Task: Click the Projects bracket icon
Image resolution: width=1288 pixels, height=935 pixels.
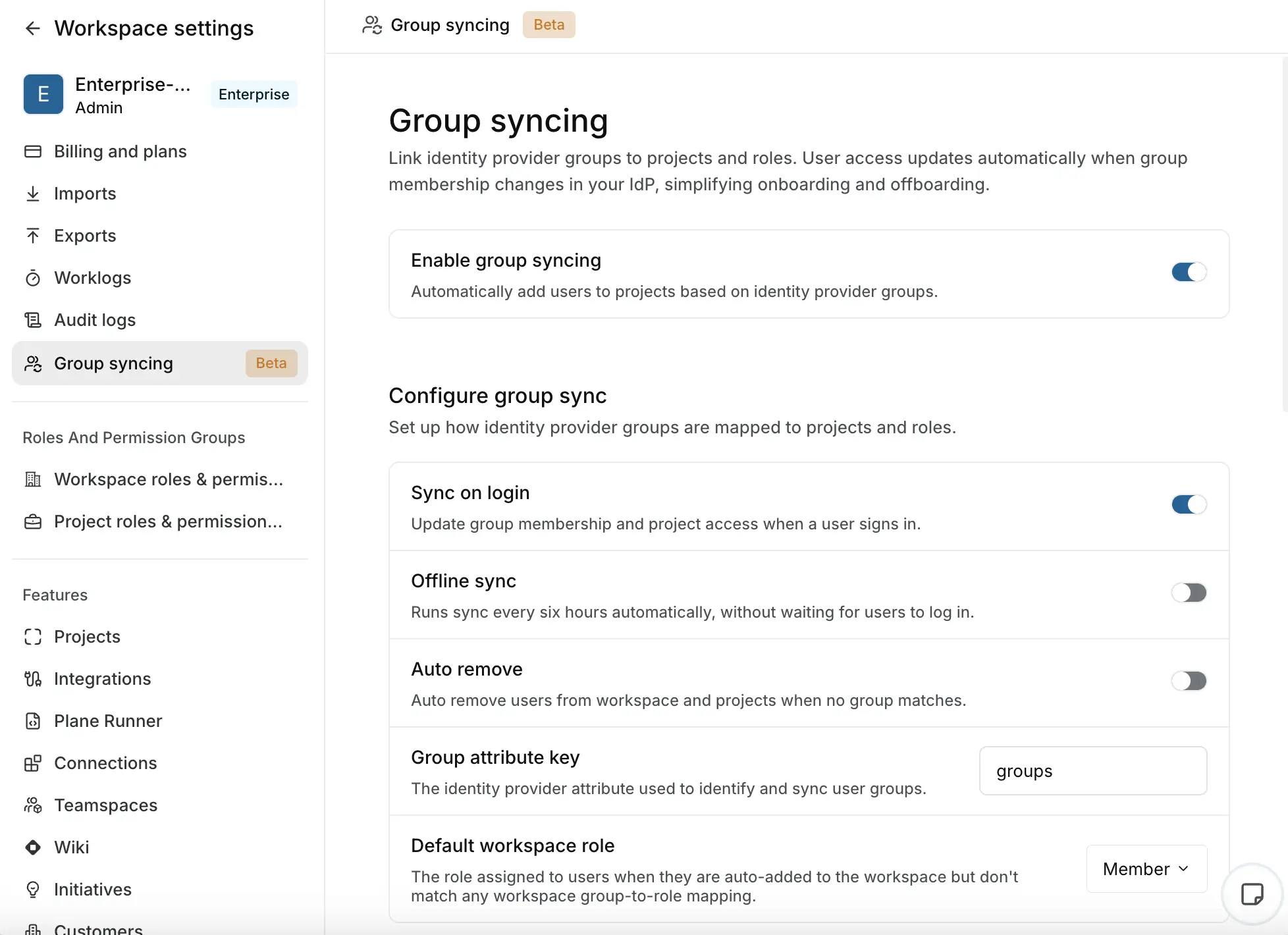Action: tap(33, 637)
